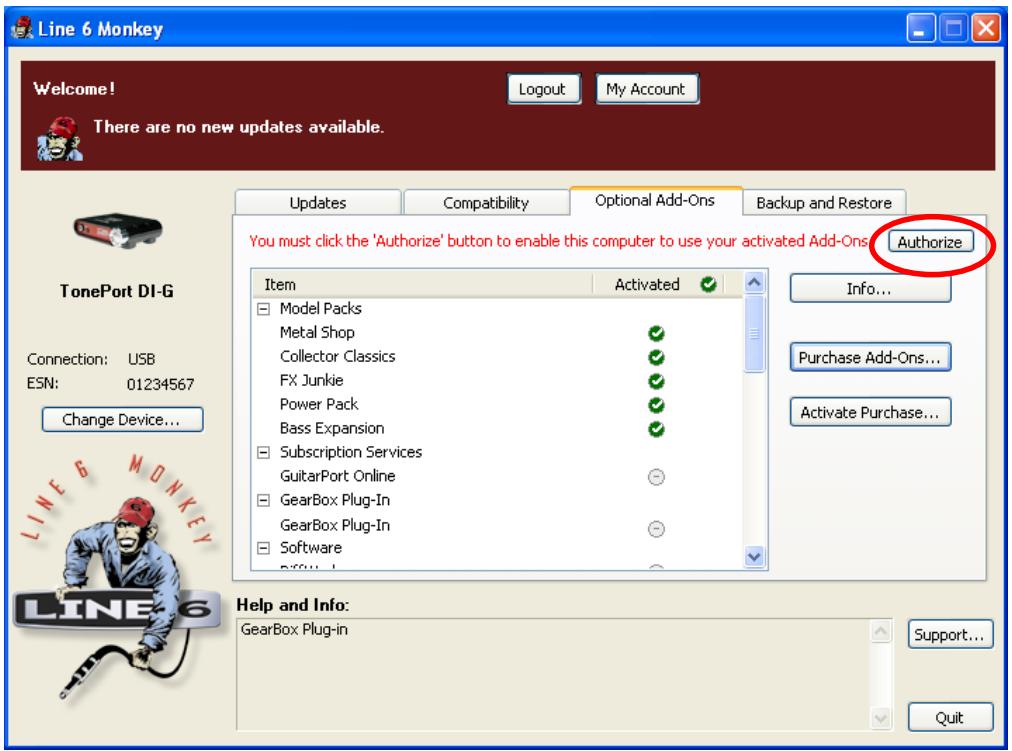
Task: Click add-ons list scroll down arrow
Action: click(754, 556)
